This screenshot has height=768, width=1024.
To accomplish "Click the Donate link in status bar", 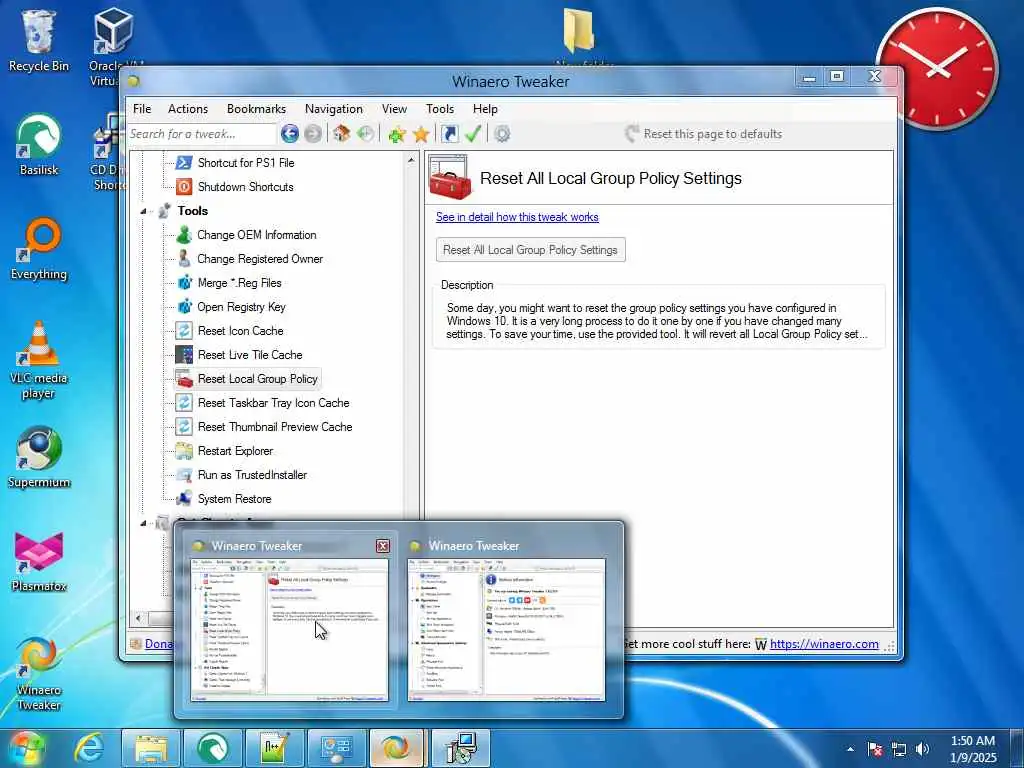I will [x=159, y=644].
